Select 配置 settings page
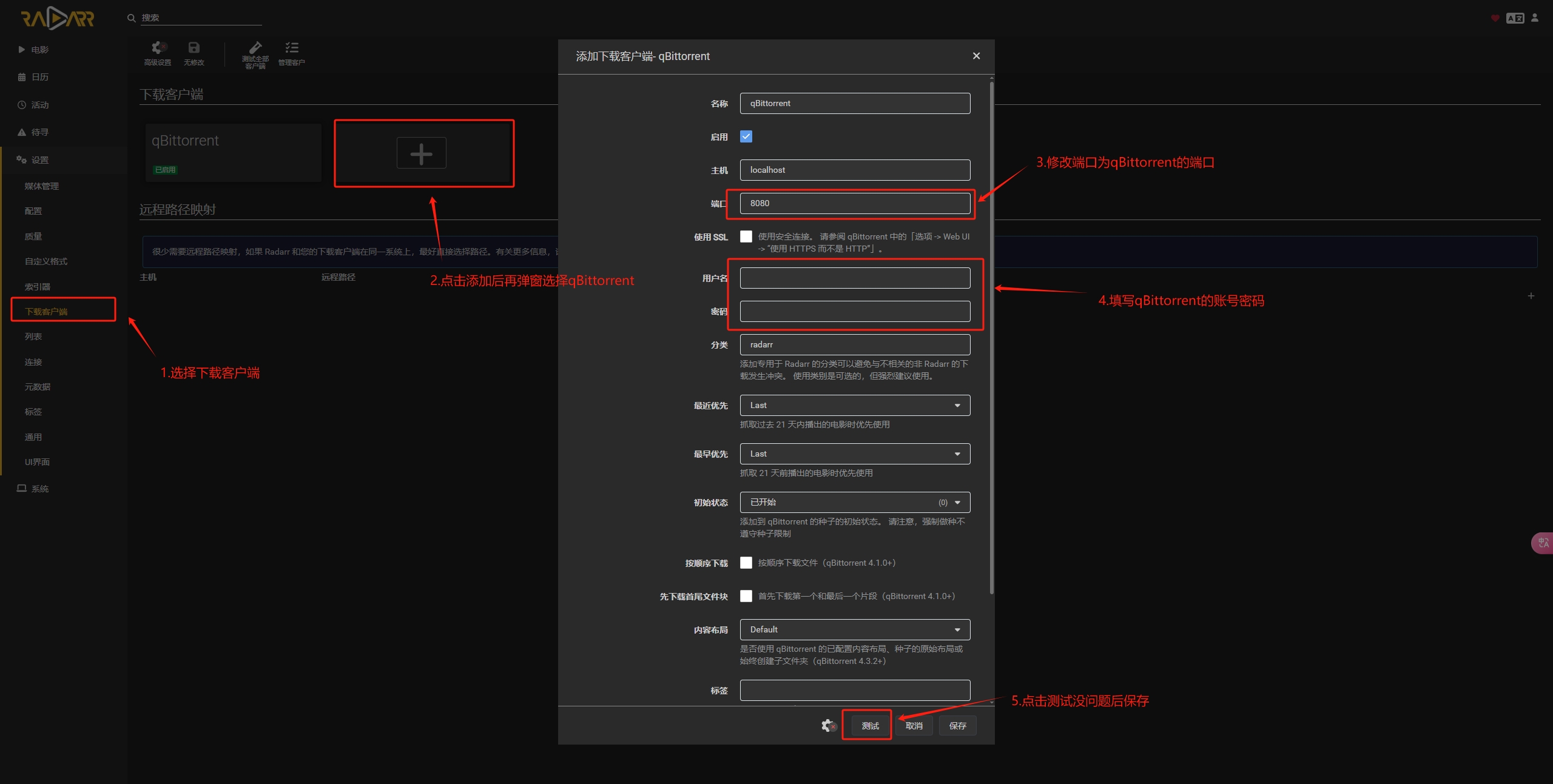Image resolution: width=1553 pixels, height=784 pixels. (x=33, y=211)
